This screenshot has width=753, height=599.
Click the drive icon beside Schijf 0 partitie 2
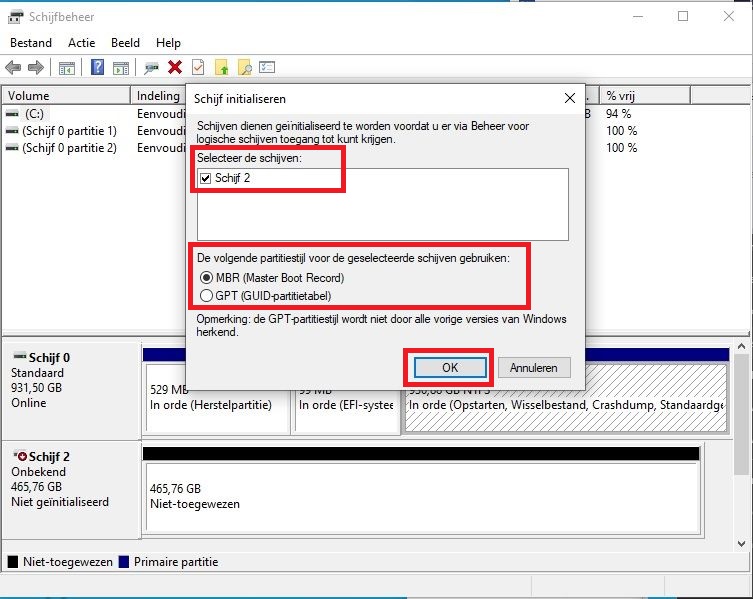coord(12,147)
